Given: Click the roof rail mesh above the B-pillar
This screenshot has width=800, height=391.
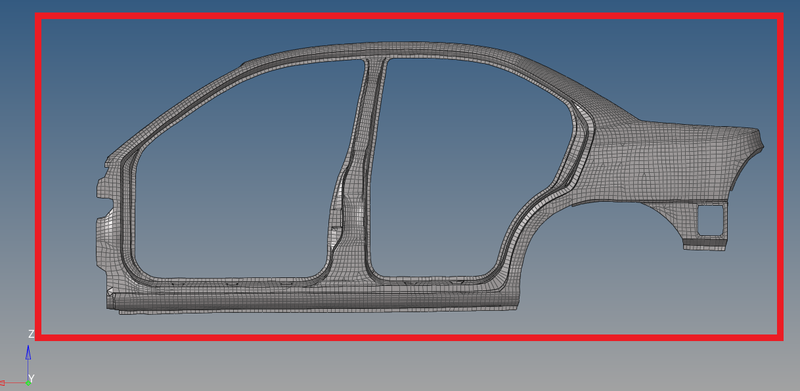Looking at the screenshot, I should click(375, 51).
